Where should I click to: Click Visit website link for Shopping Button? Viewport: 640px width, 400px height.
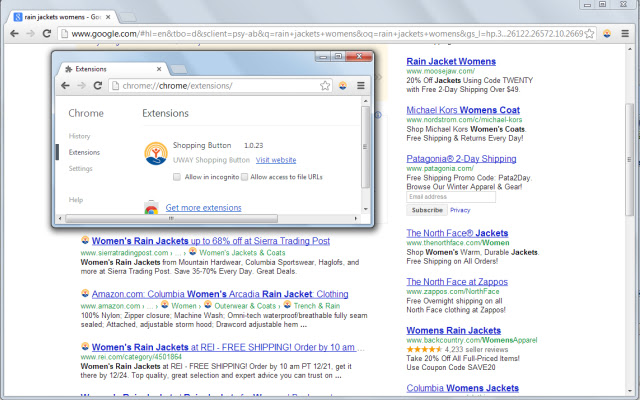276,160
